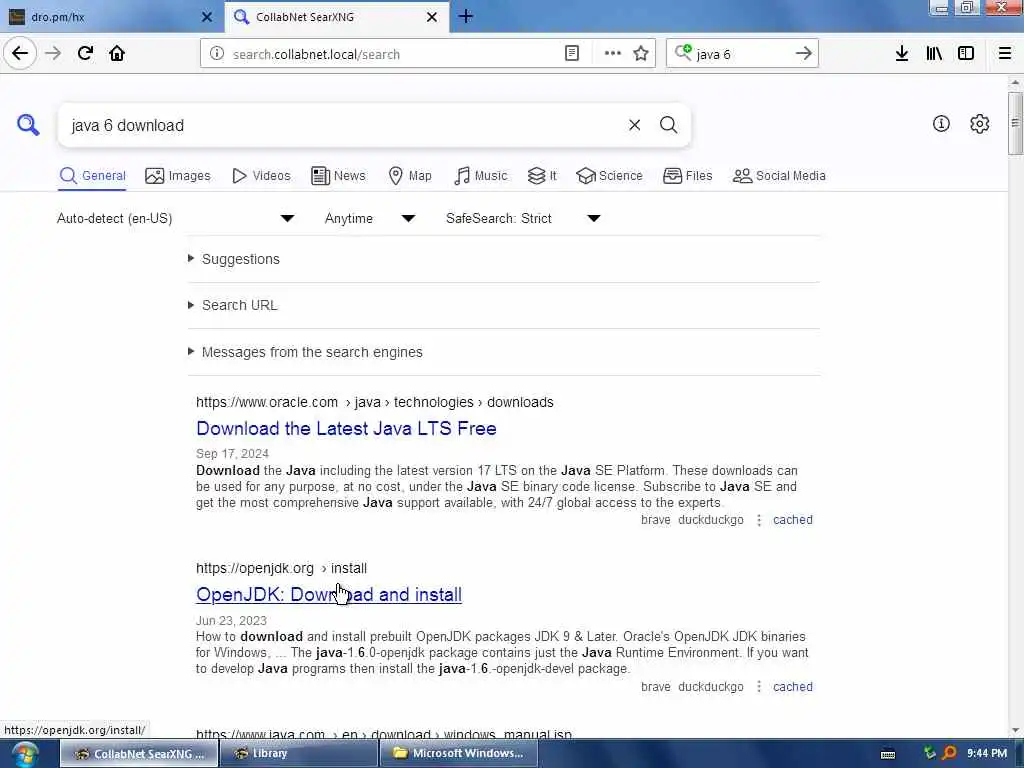
Task: Close the CollabNet SearXNG tab
Action: click(x=432, y=17)
